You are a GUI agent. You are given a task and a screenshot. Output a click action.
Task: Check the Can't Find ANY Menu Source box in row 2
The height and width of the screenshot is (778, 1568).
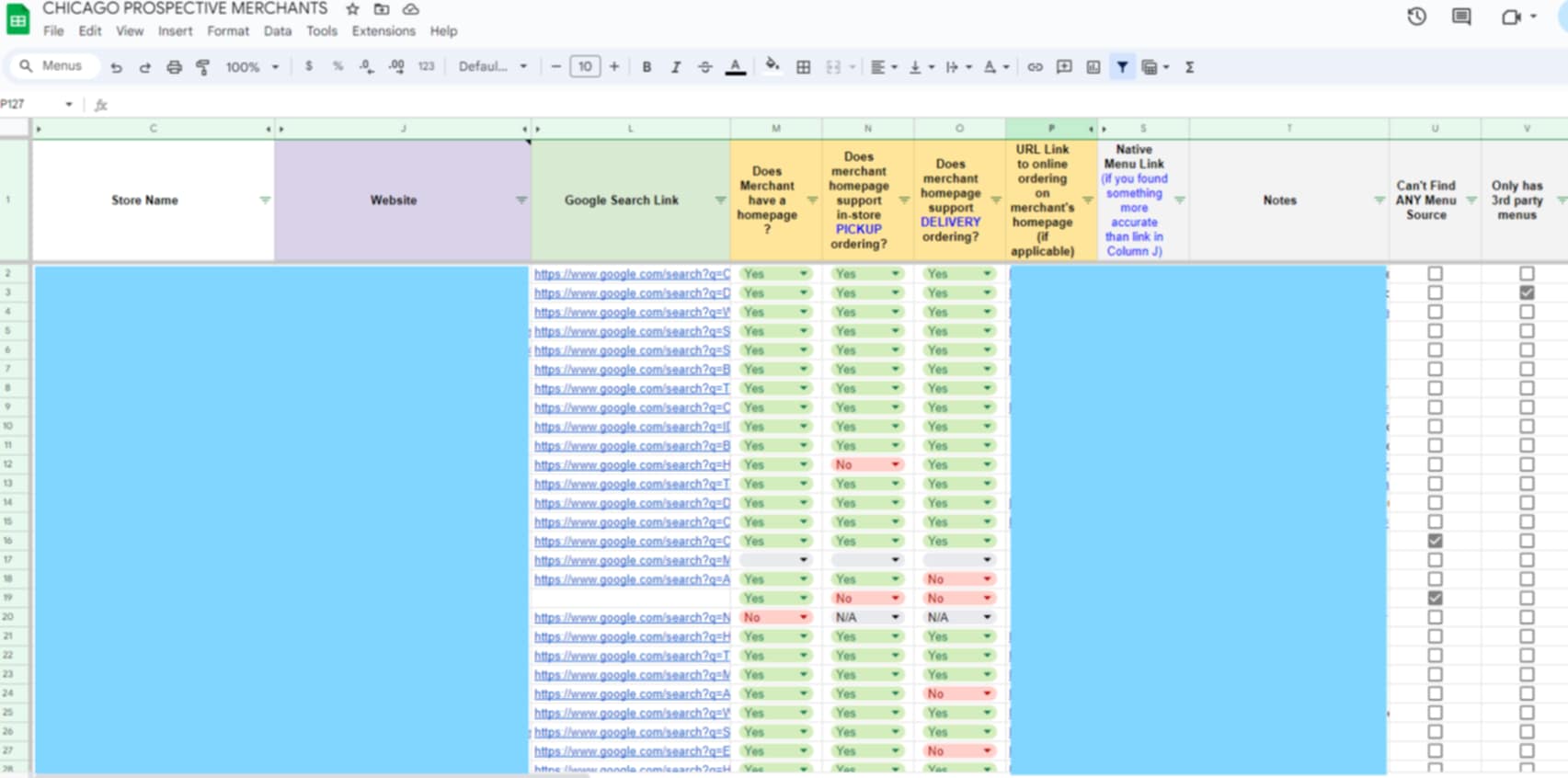1435,274
